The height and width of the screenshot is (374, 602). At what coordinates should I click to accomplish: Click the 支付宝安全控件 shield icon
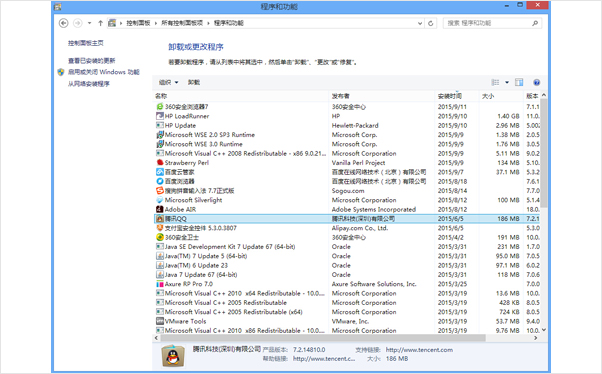click(x=160, y=228)
